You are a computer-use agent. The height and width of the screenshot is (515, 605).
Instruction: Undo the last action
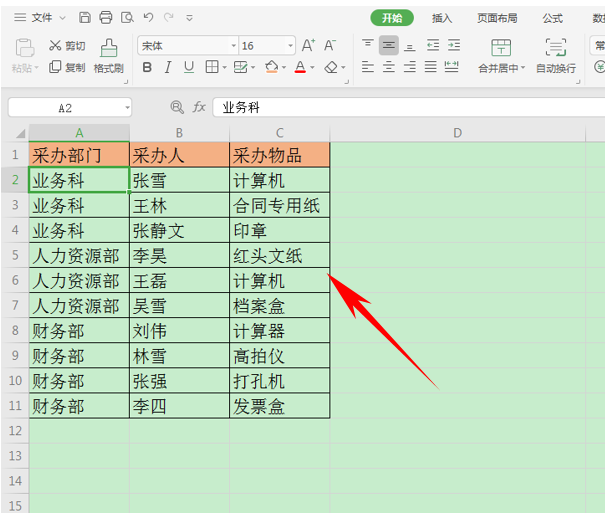pyautogui.click(x=148, y=17)
